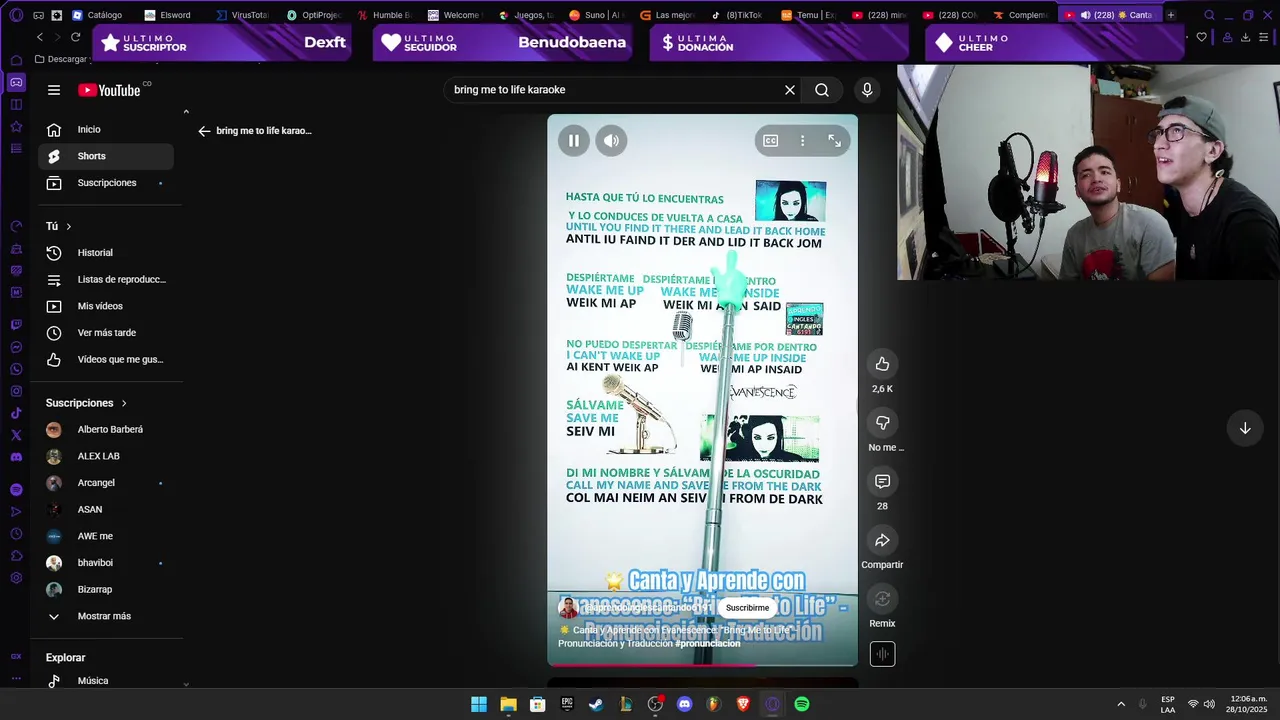The image size is (1280, 720).
Task: Subscribe via the Suscribirme button
Action: pyautogui.click(x=747, y=608)
